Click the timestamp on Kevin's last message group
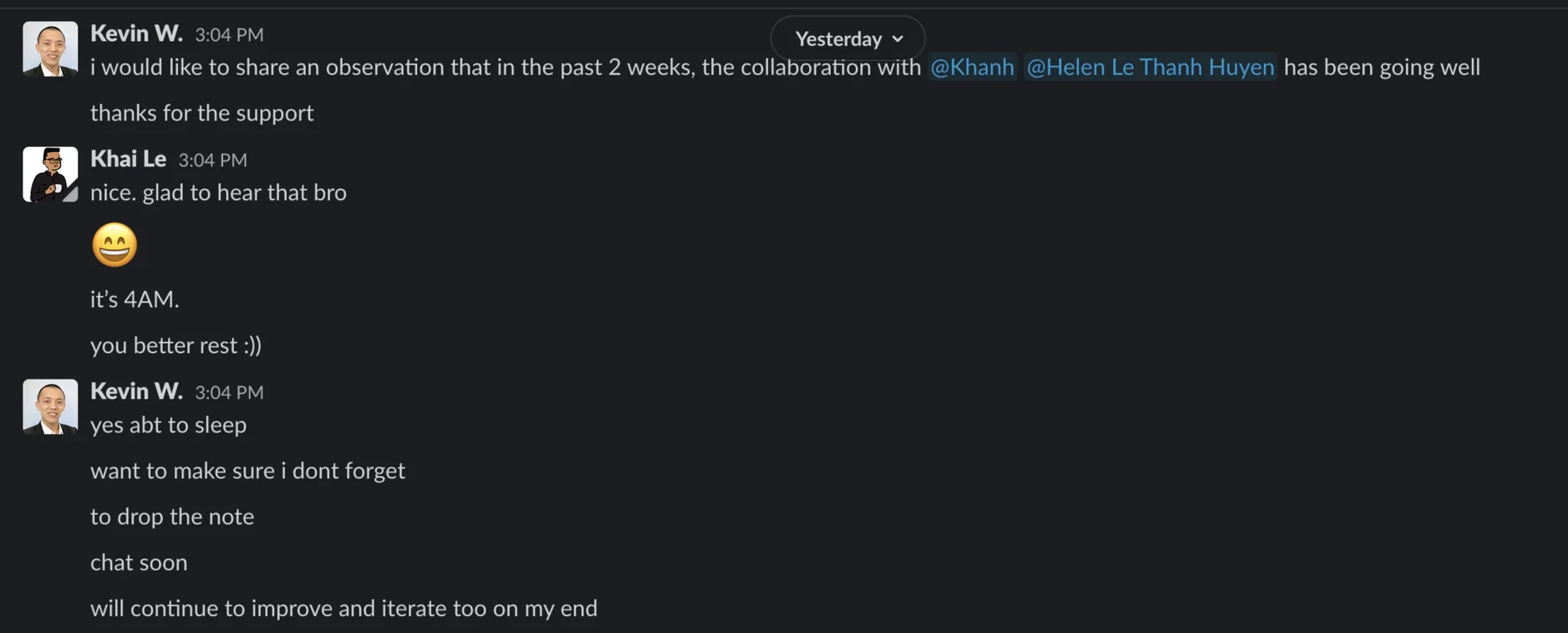 [x=229, y=392]
